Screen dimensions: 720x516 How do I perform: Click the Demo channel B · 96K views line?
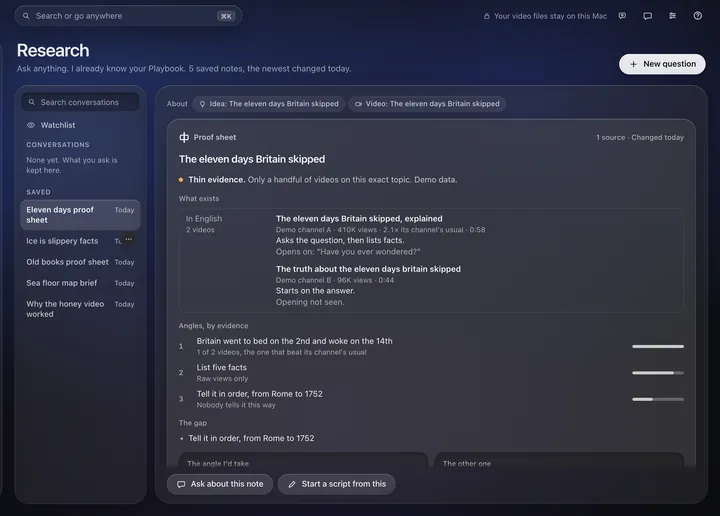(x=335, y=280)
